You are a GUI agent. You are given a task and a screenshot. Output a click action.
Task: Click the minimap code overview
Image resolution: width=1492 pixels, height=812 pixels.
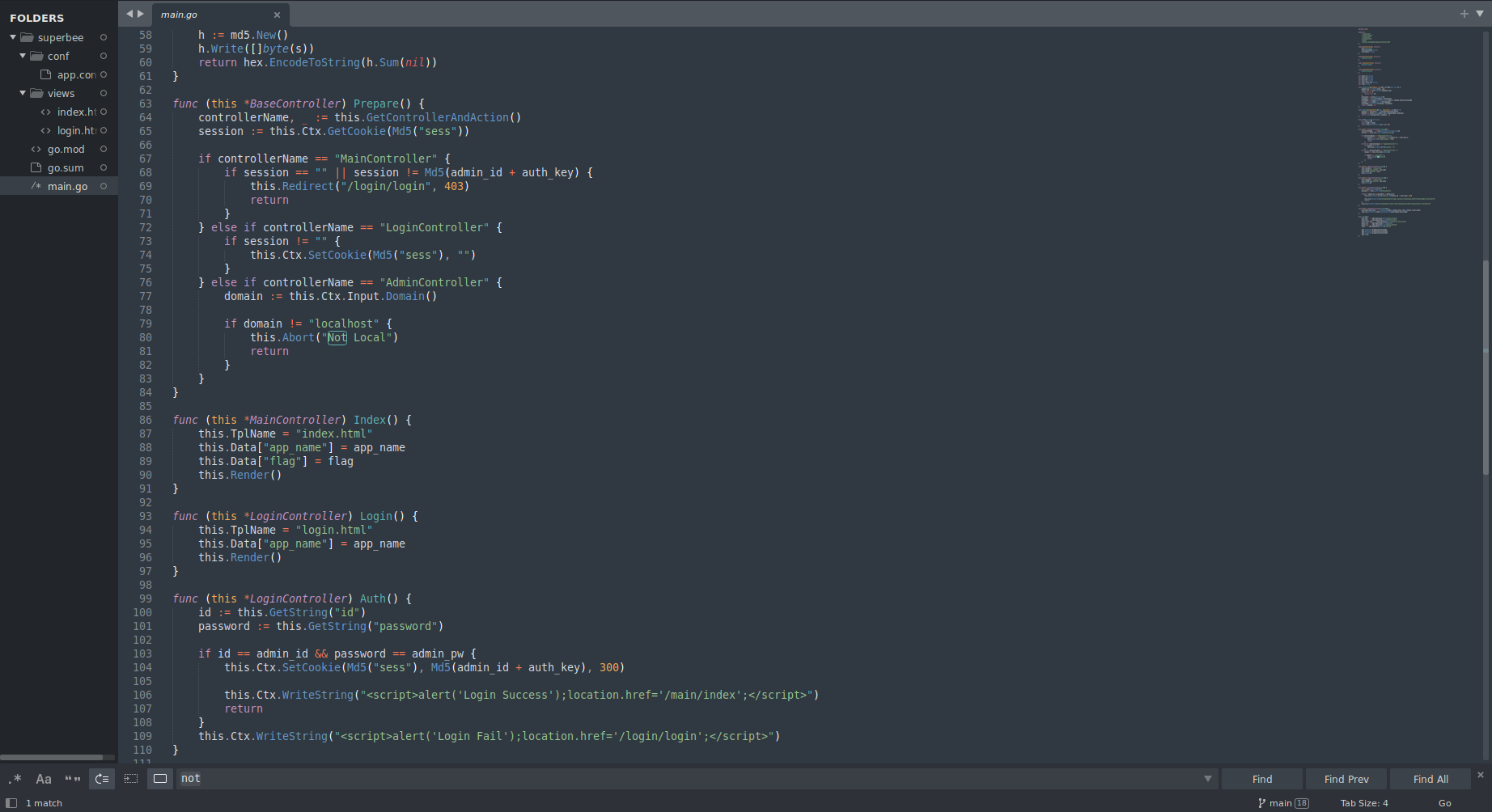1396,132
